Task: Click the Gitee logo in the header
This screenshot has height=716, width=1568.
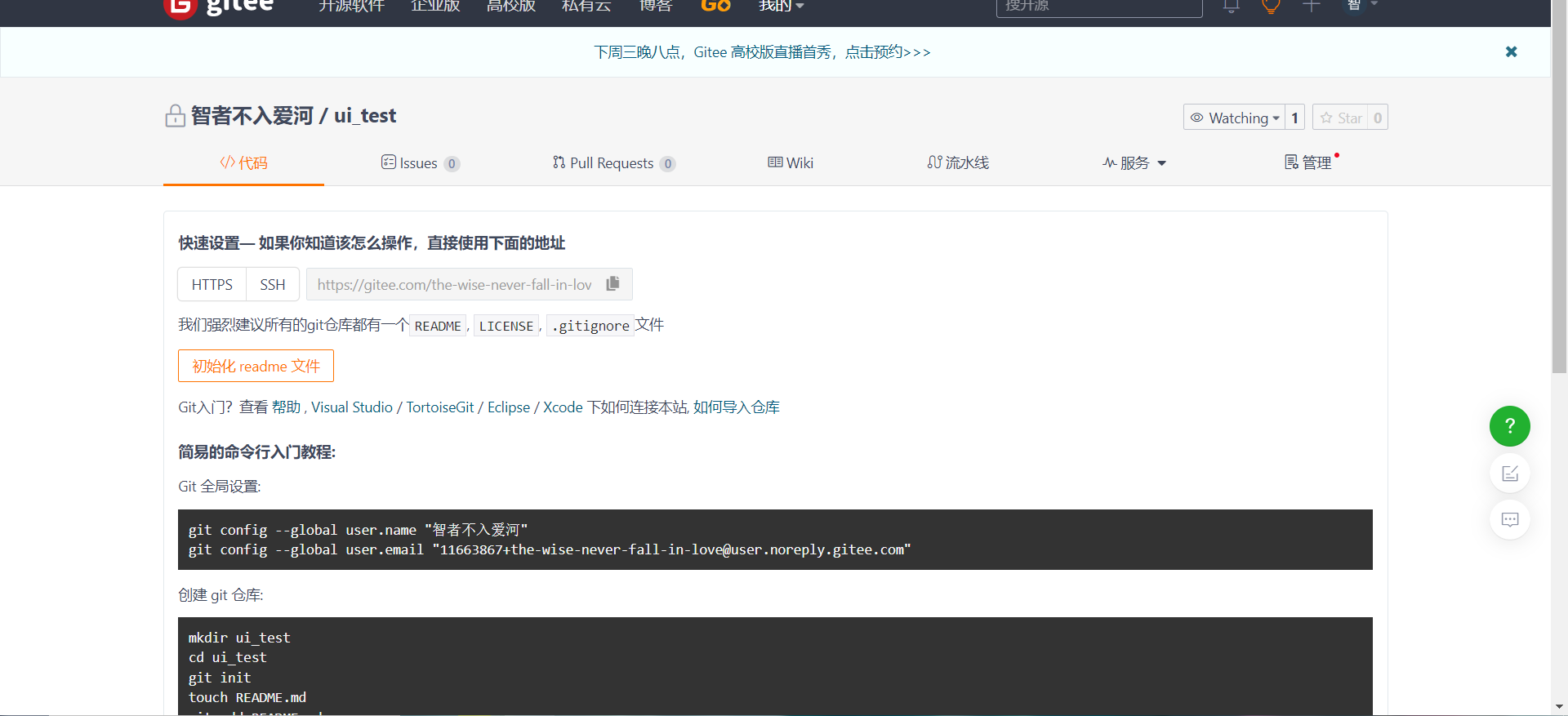Action: 219,7
